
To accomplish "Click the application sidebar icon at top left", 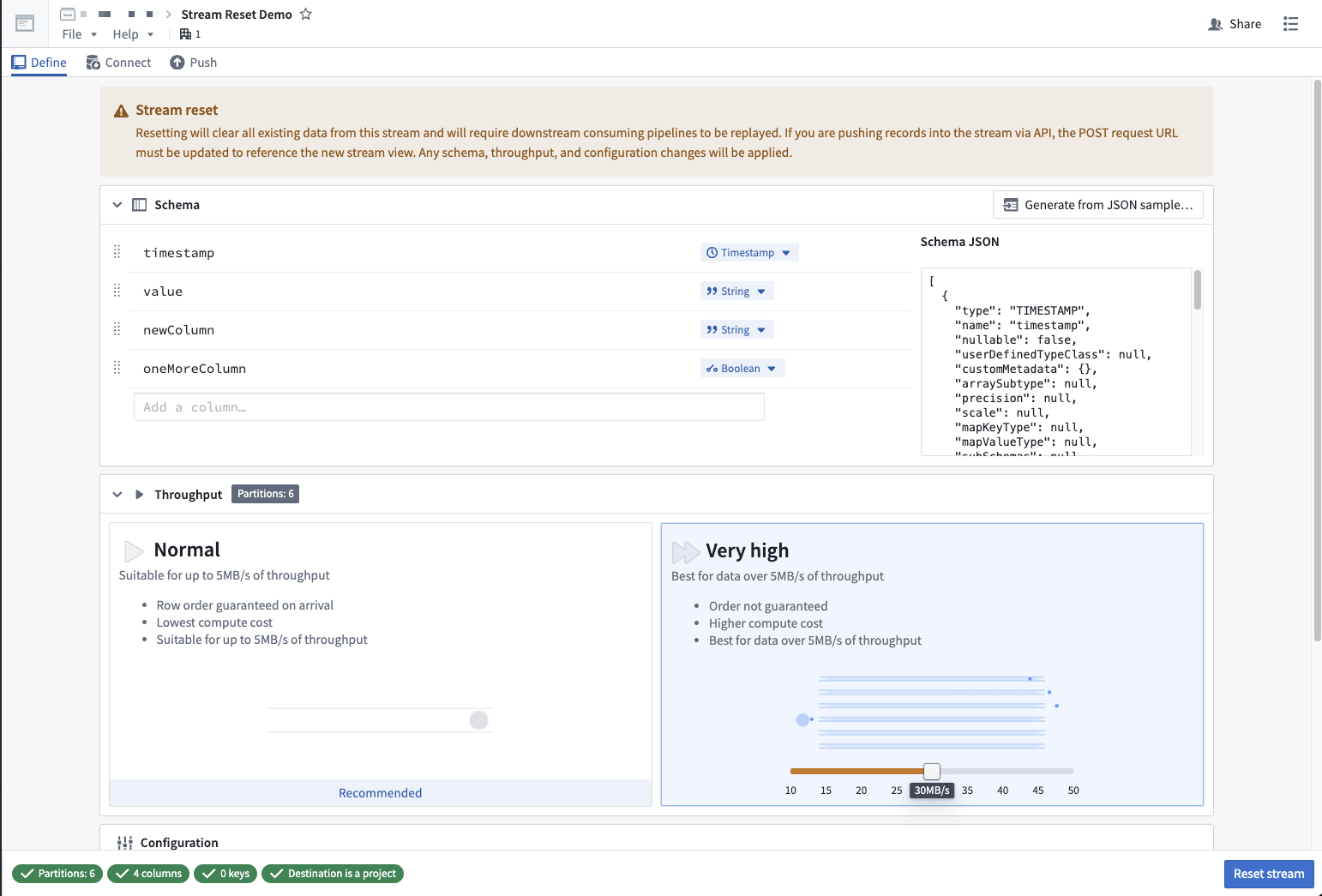I will 25,23.
